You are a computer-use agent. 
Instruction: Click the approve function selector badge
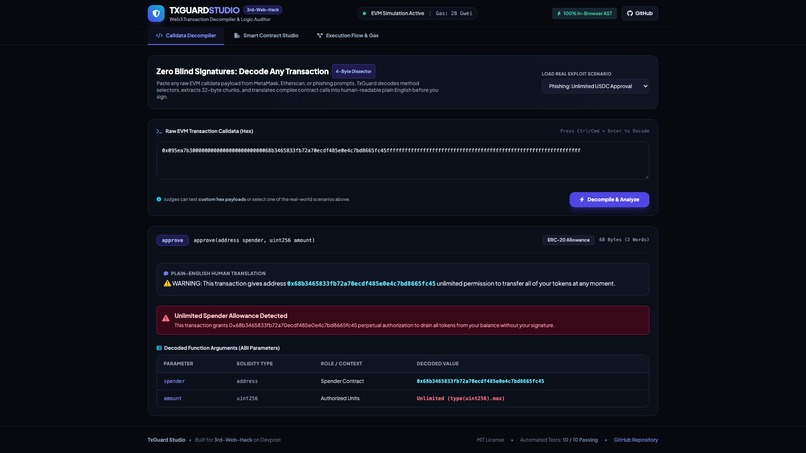click(x=172, y=240)
